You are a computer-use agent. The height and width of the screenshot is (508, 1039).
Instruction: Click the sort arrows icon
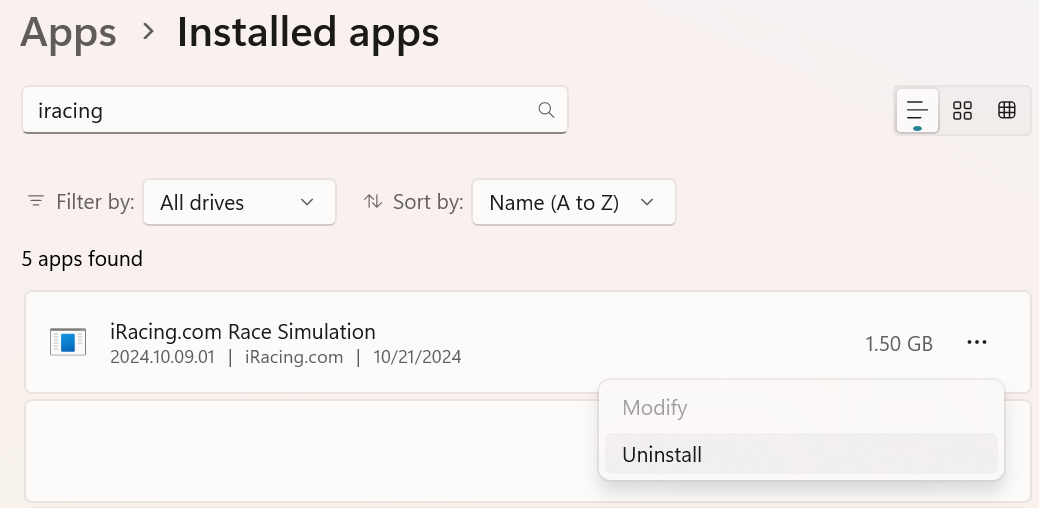373,201
